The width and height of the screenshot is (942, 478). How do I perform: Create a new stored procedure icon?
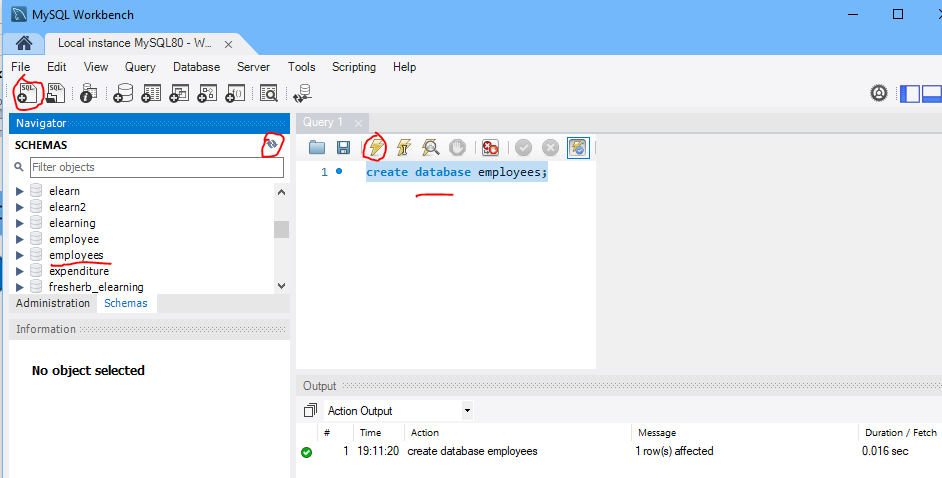click(x=207, y=93)
